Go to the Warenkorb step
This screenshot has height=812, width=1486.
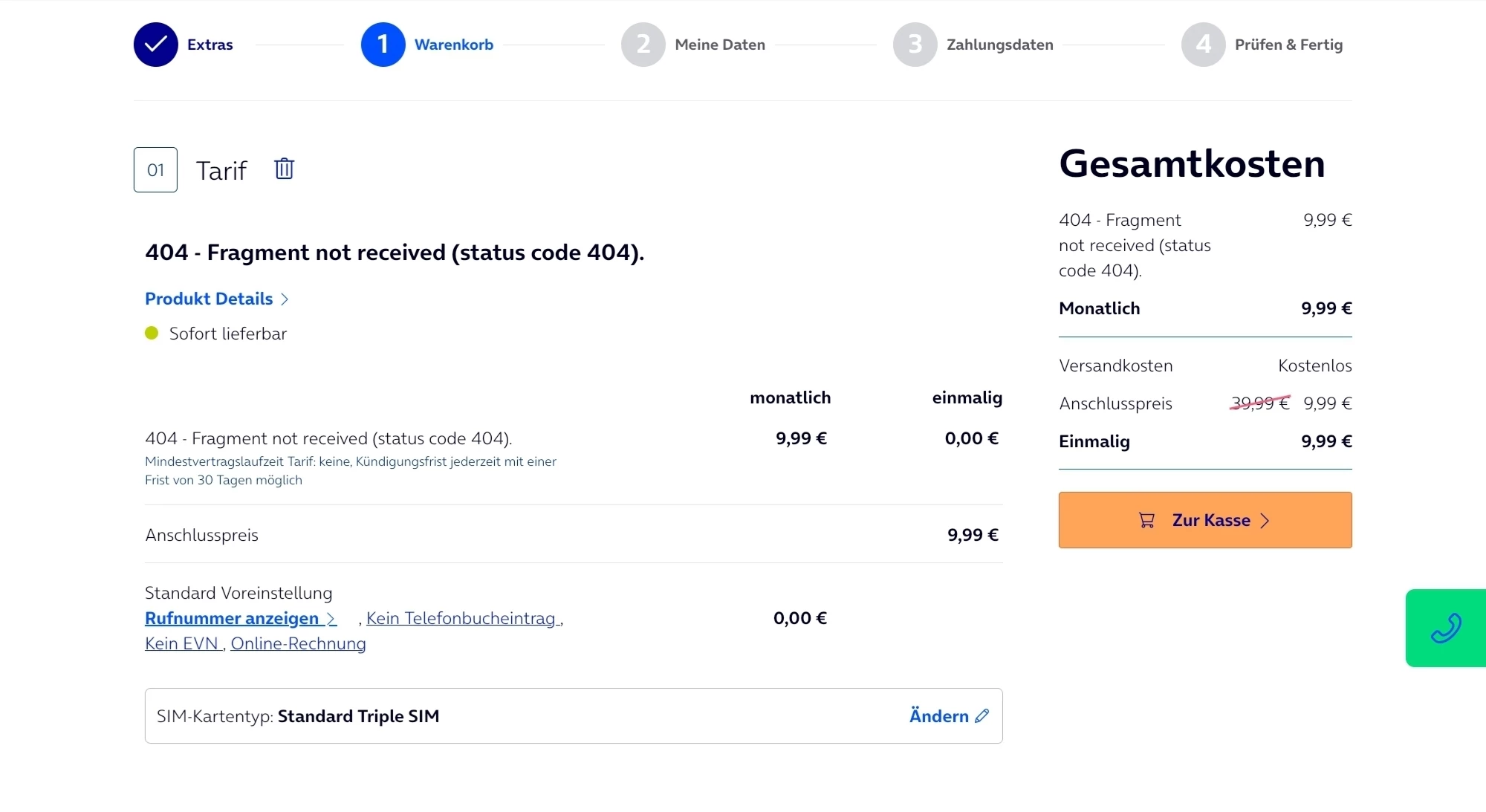coord(454,45)
